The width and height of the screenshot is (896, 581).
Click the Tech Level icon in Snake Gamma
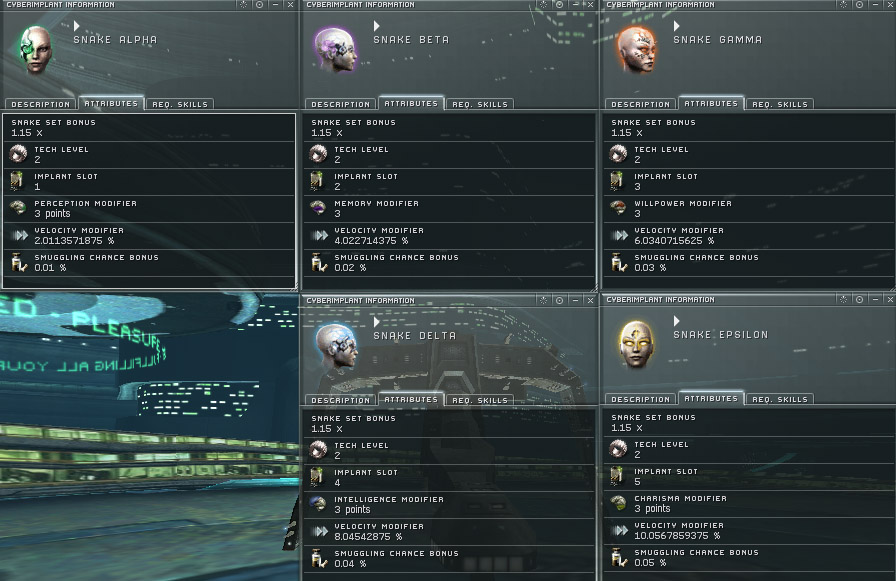(x=618, y=154)
